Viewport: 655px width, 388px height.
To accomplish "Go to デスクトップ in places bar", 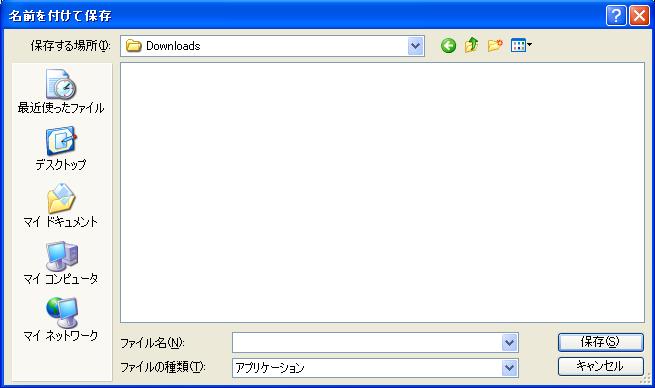I will pyautogui.click(x=61, y=149).
